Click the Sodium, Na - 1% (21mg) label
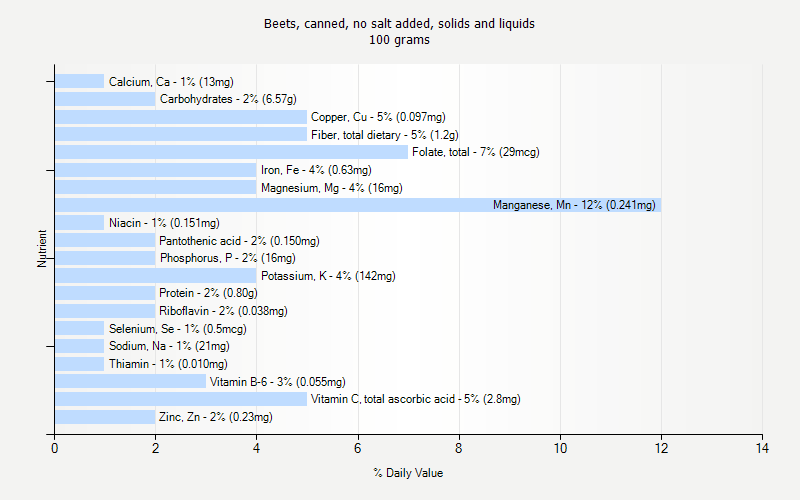The width and height of the screenshot is (800, 500). pyautogui.click(x=169, y=346)
